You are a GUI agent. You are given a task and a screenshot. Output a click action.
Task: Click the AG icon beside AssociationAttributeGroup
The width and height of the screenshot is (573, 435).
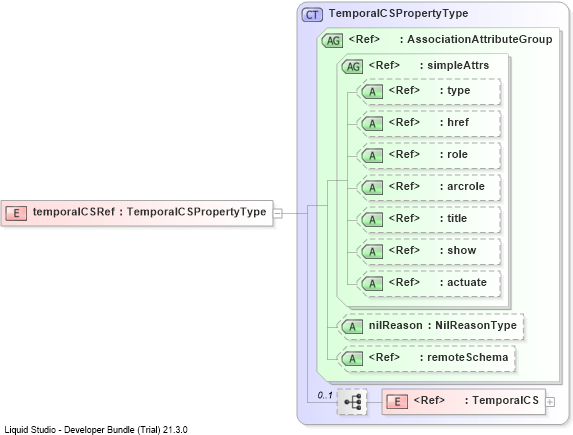333,41
